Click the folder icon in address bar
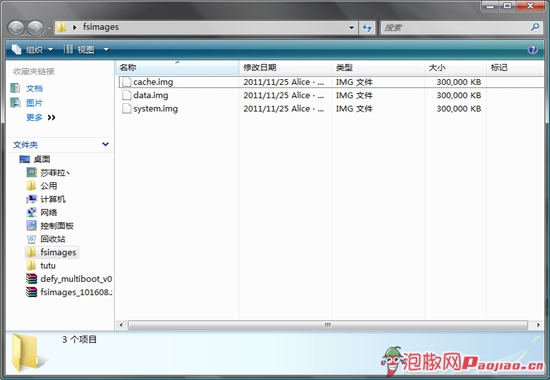 tap(61, 27)
